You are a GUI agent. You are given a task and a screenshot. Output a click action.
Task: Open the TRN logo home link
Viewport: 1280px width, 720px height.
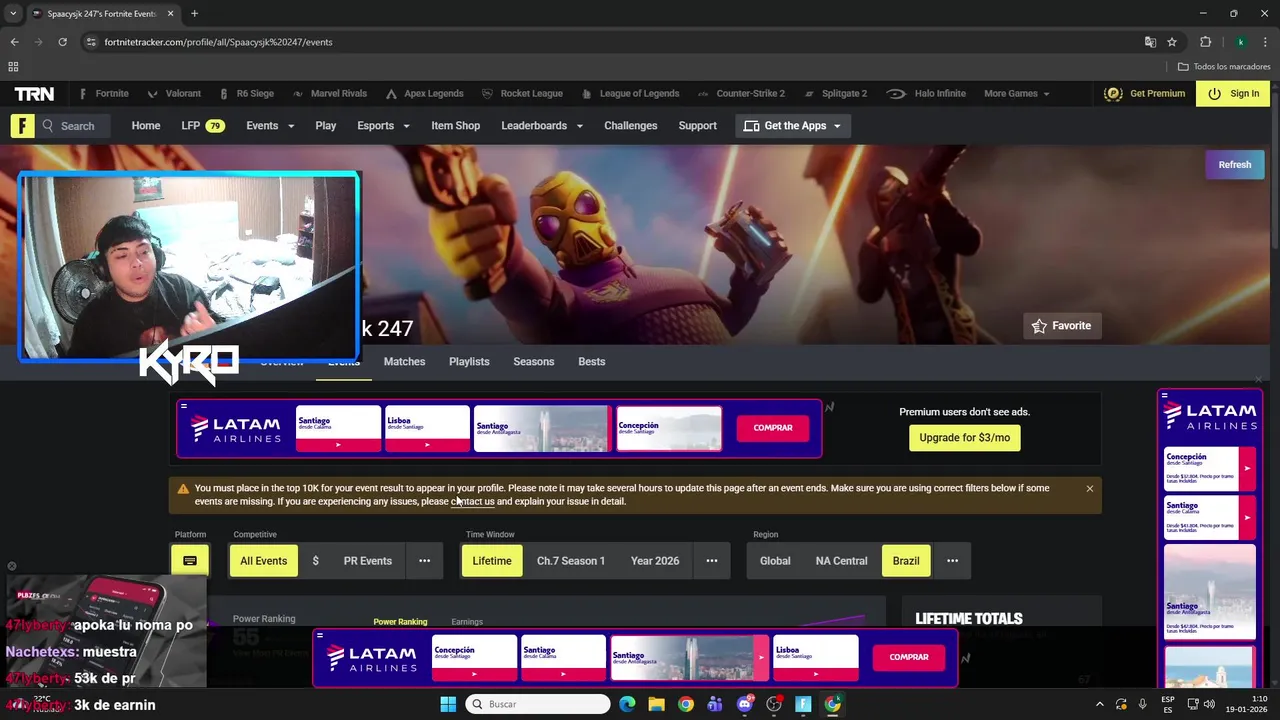click(34, 93)
